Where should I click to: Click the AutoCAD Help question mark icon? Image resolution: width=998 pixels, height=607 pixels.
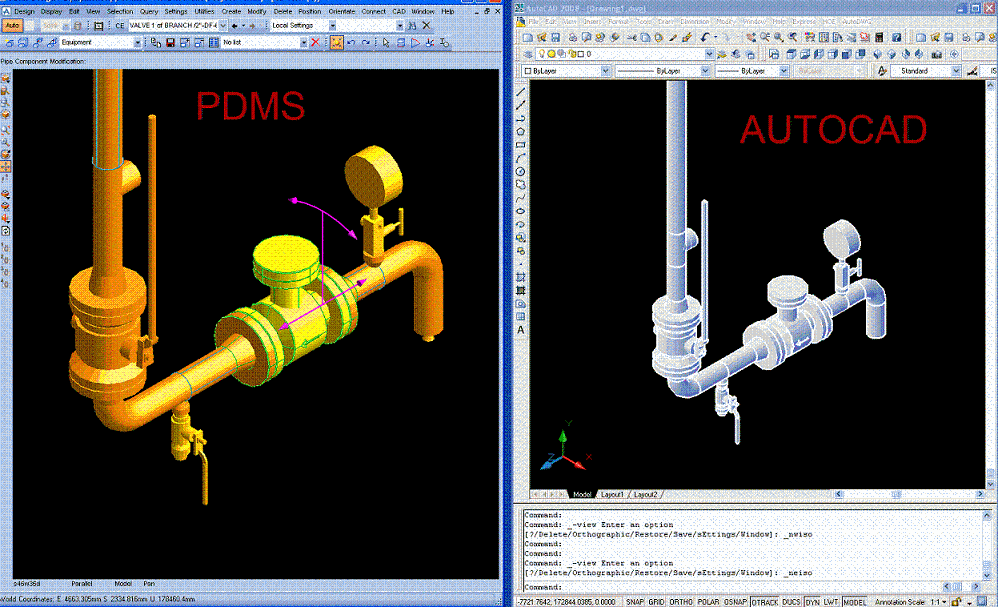pos(896,38)
